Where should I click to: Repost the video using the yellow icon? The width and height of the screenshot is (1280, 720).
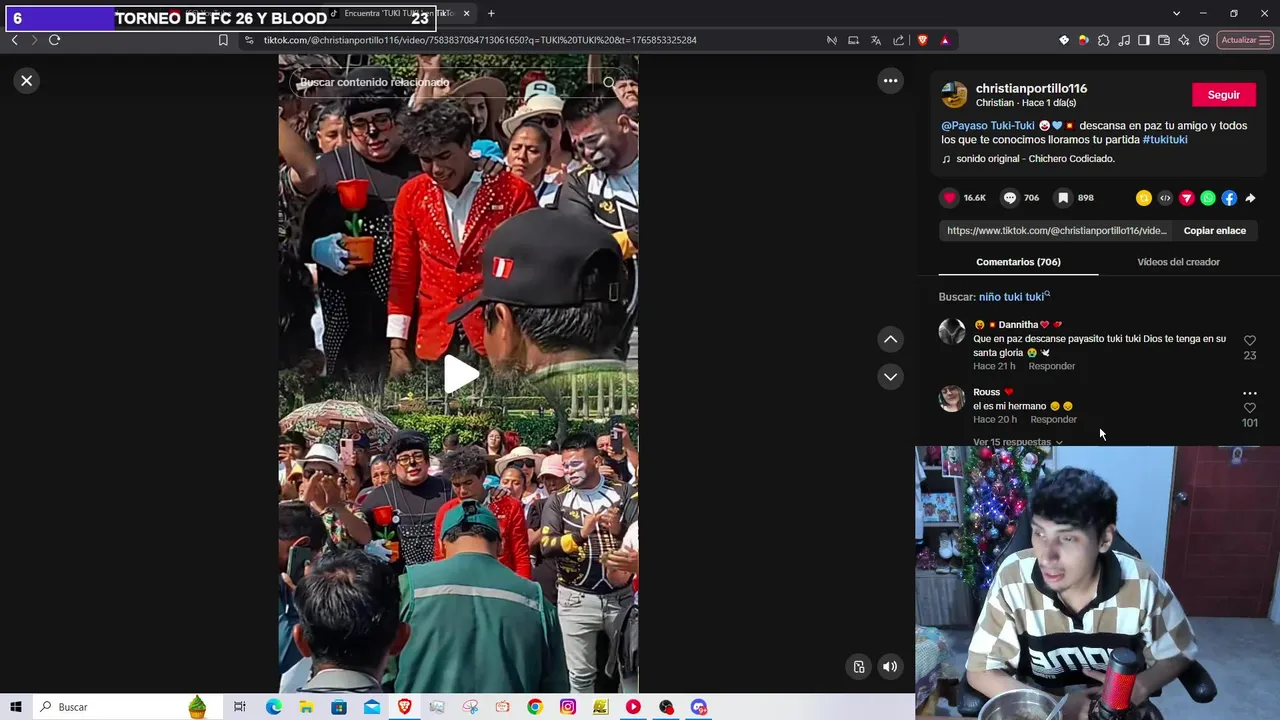pyautogui.click(x=1144, y=198)
